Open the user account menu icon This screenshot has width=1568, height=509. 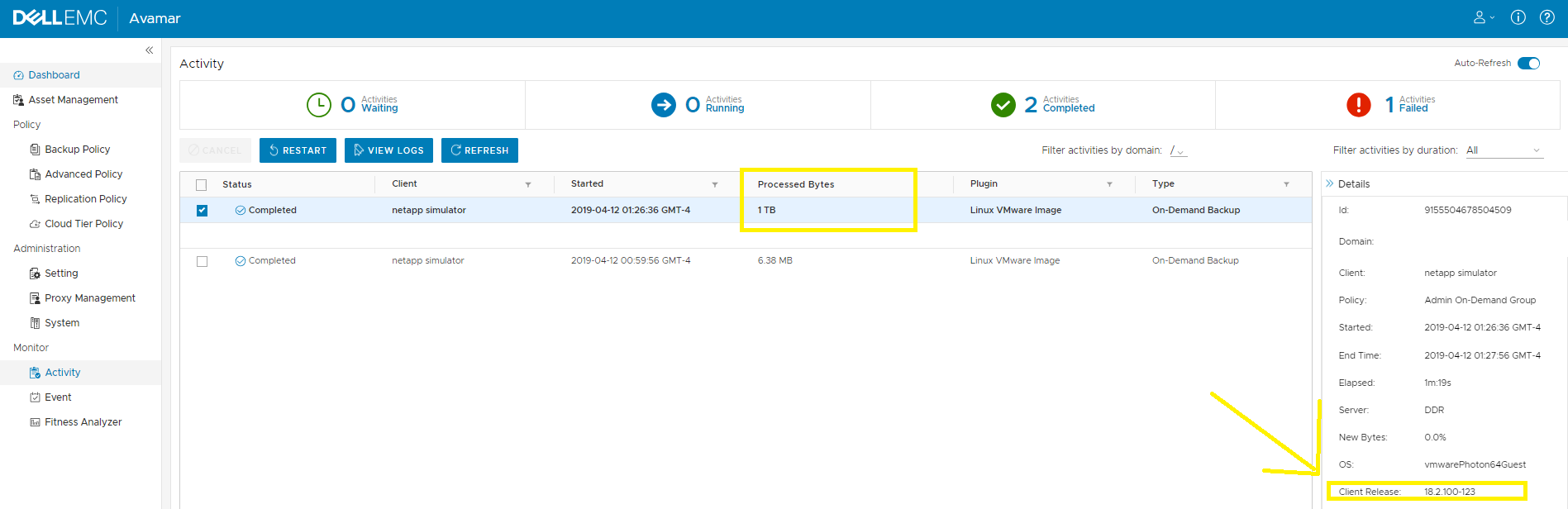click(1485, 17)
